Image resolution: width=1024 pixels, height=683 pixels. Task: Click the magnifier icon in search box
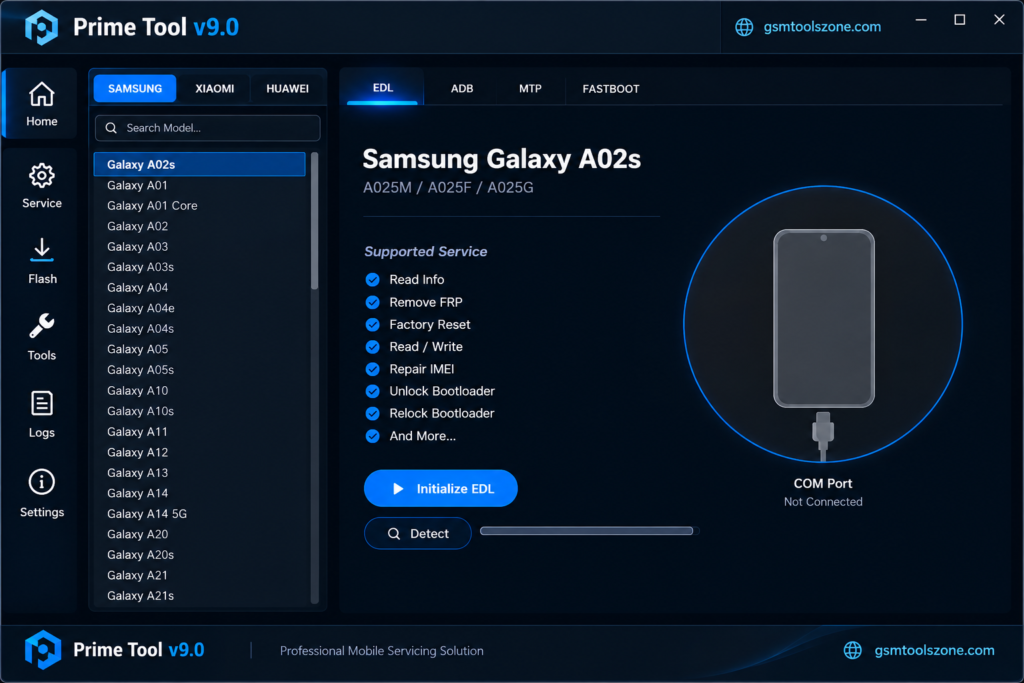111,128
